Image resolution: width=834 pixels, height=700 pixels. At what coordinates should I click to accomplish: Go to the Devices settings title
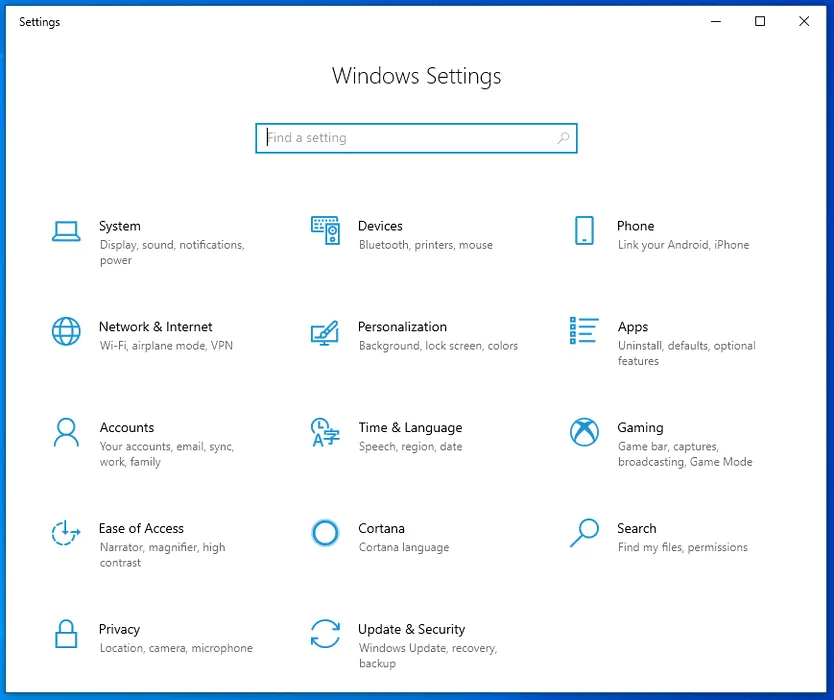point(380,226)
